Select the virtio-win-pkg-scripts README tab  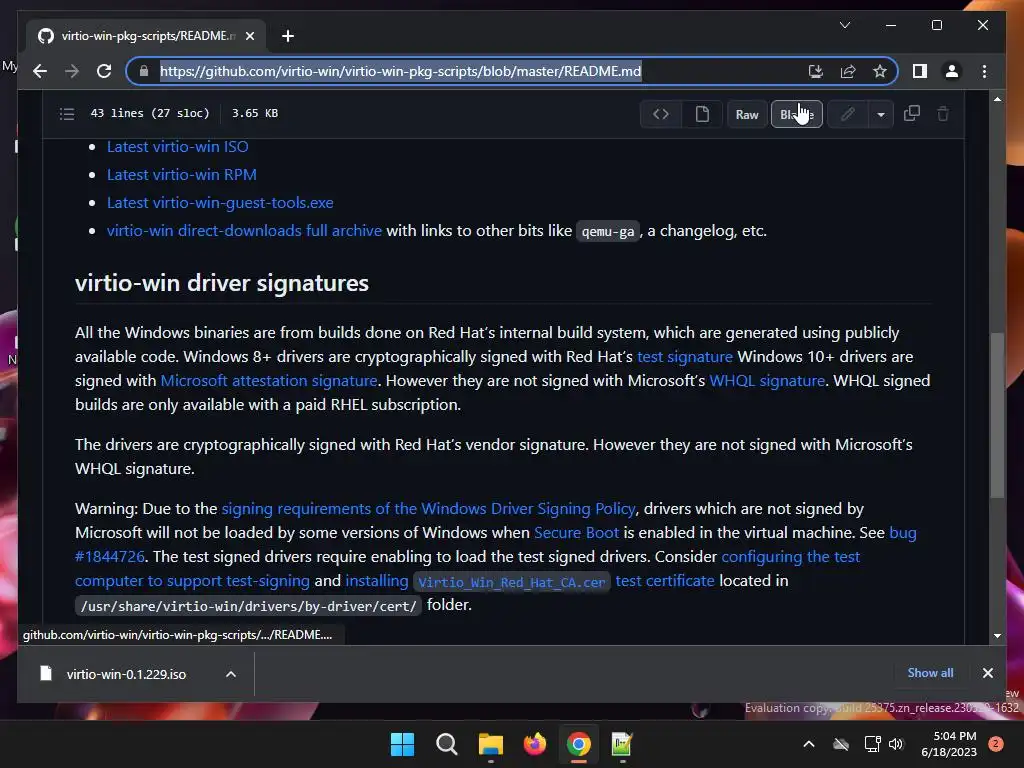[146, 36]
